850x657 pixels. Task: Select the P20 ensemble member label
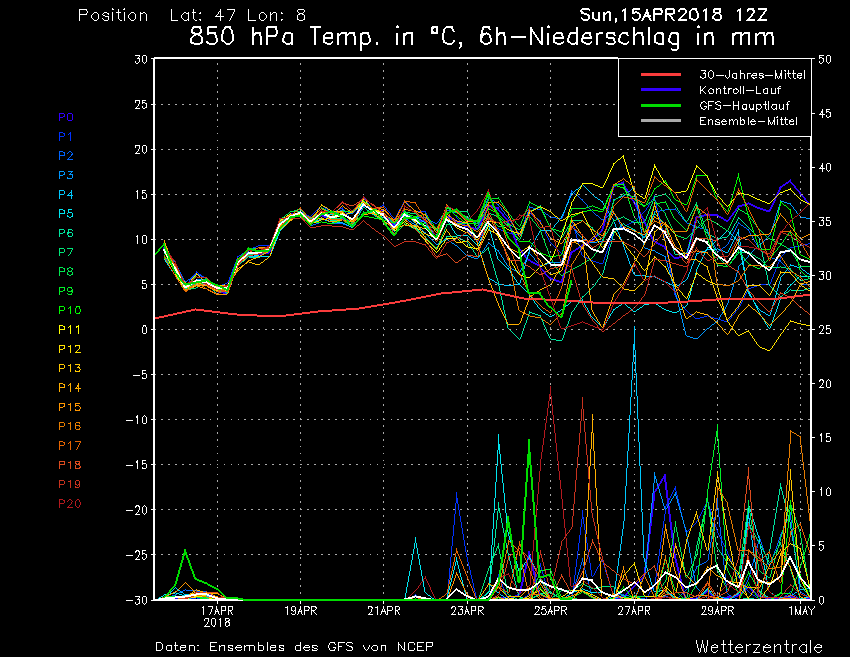pos(69,503)
